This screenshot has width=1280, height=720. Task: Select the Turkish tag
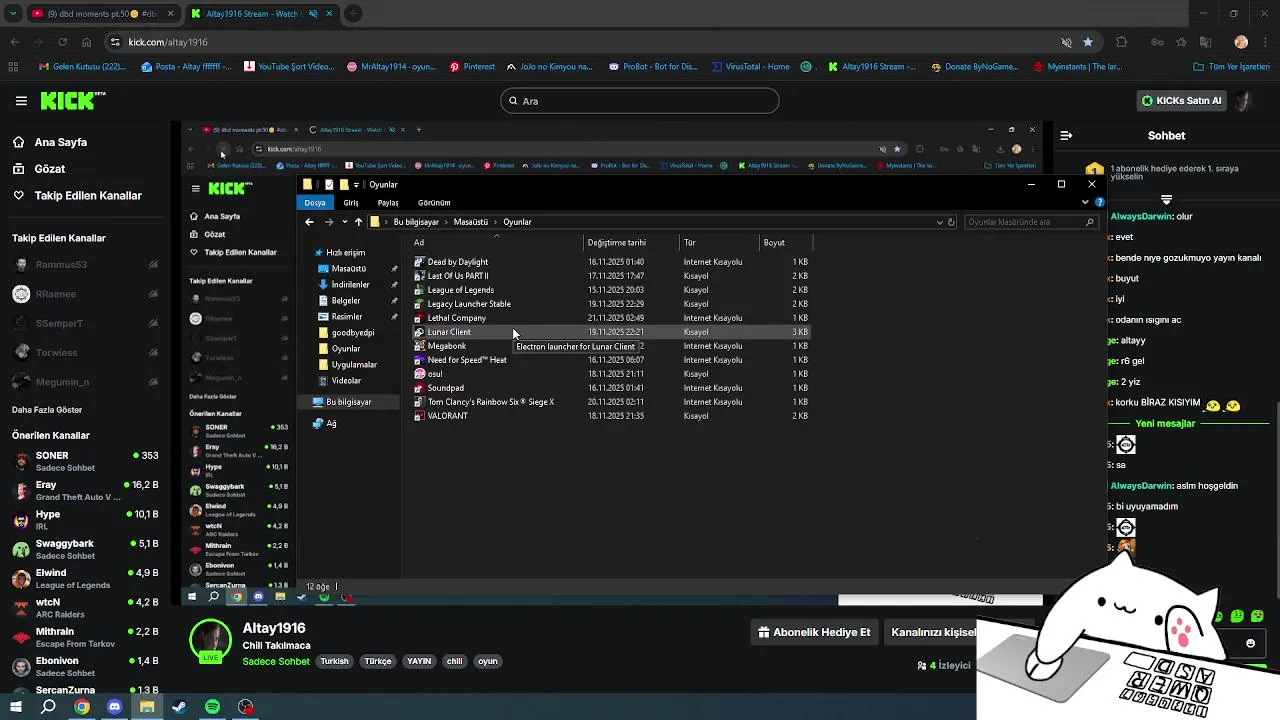click(334, 661)
